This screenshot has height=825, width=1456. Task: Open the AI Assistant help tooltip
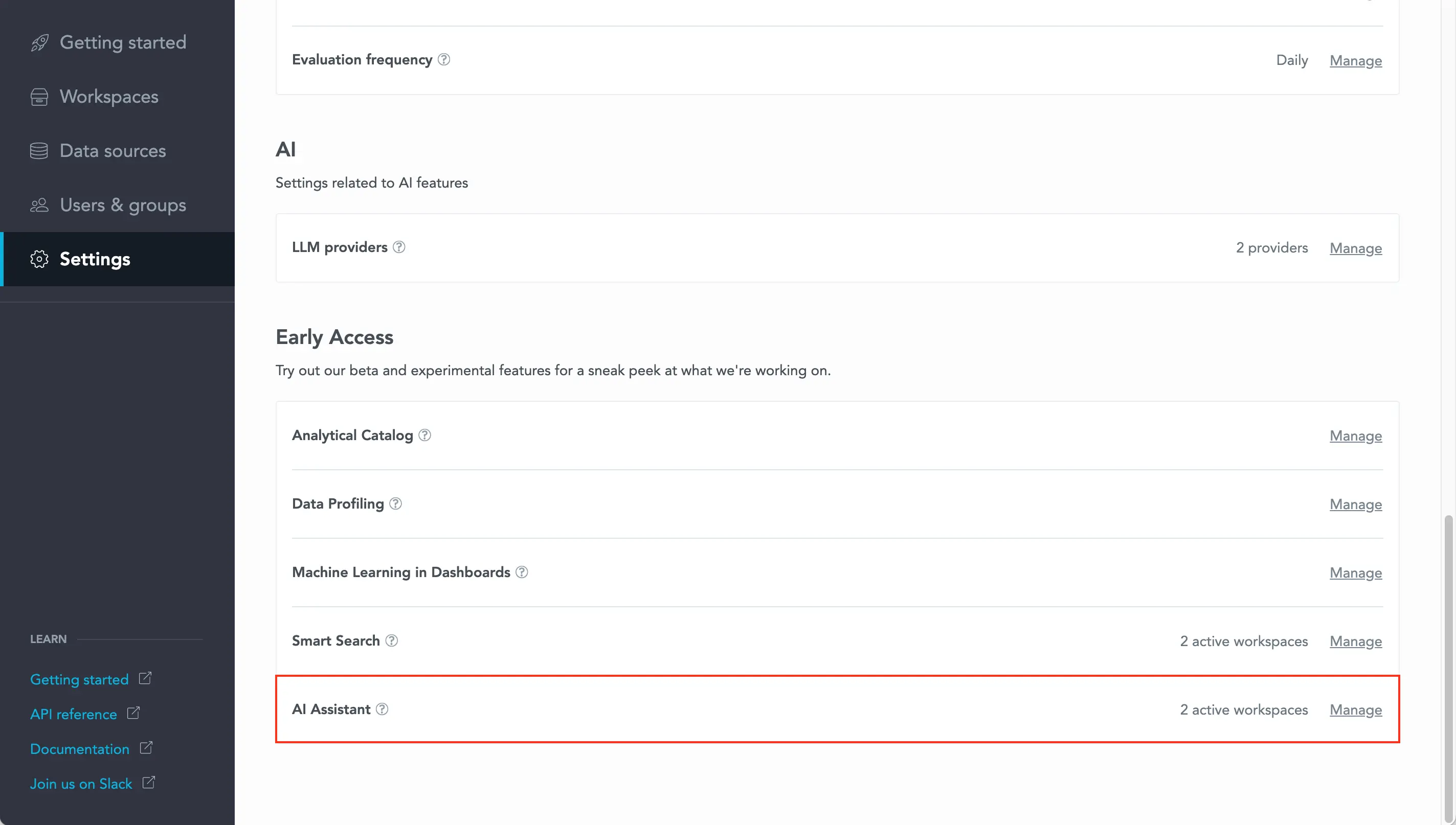tap(382, 709)
